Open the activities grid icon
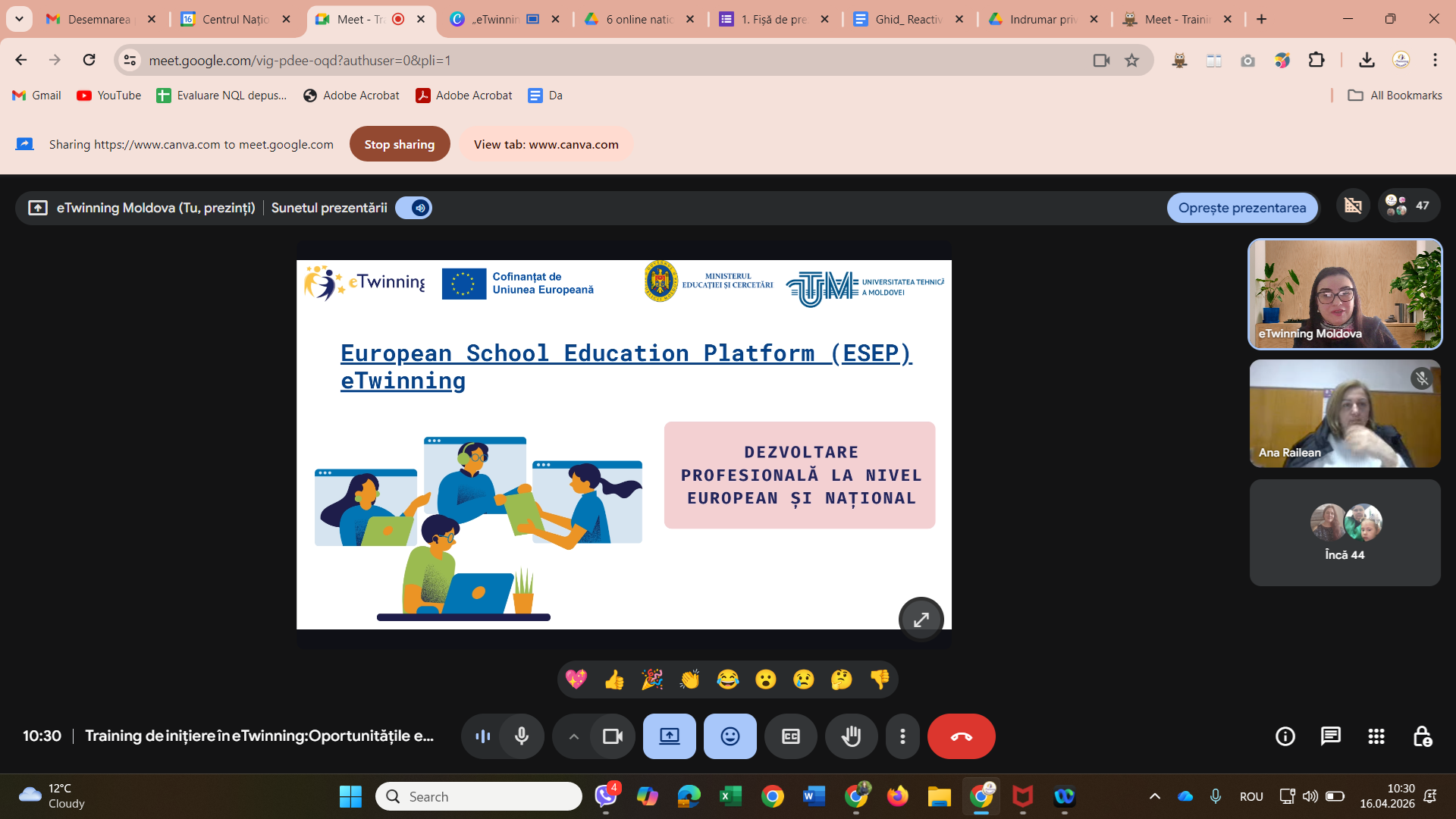 (x=1376, y=736)
